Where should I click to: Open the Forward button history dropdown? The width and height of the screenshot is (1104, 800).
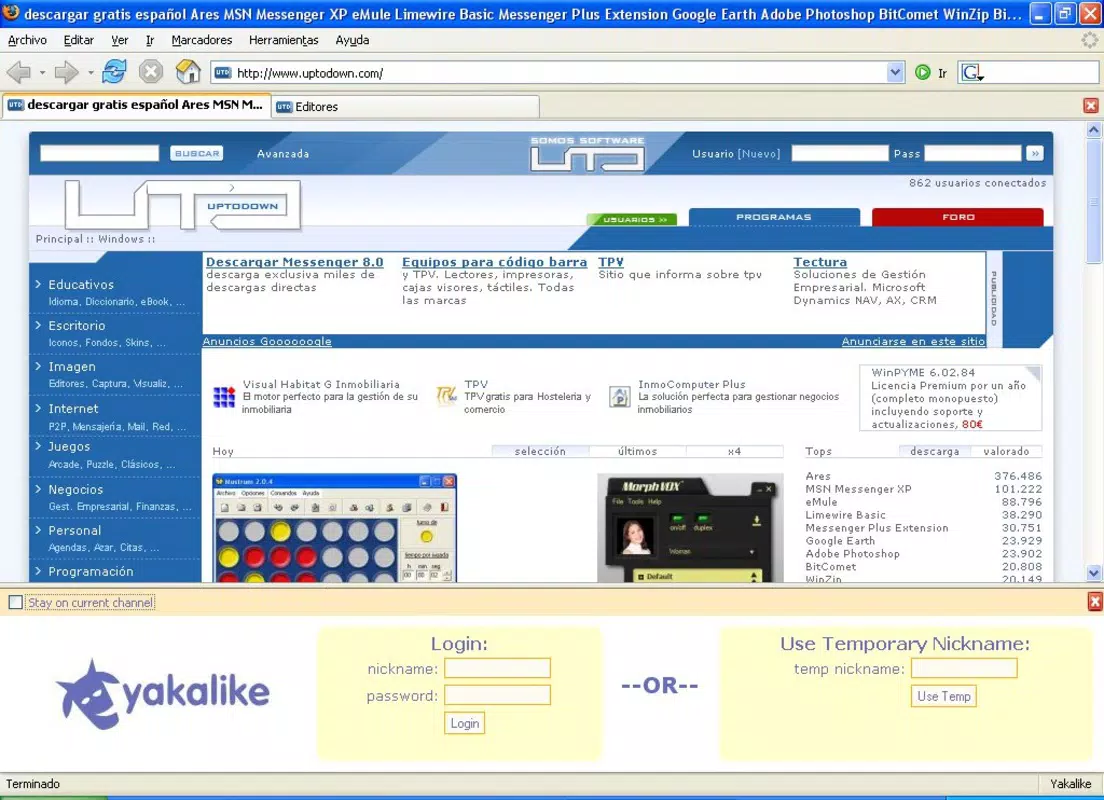tap(90, 73)
